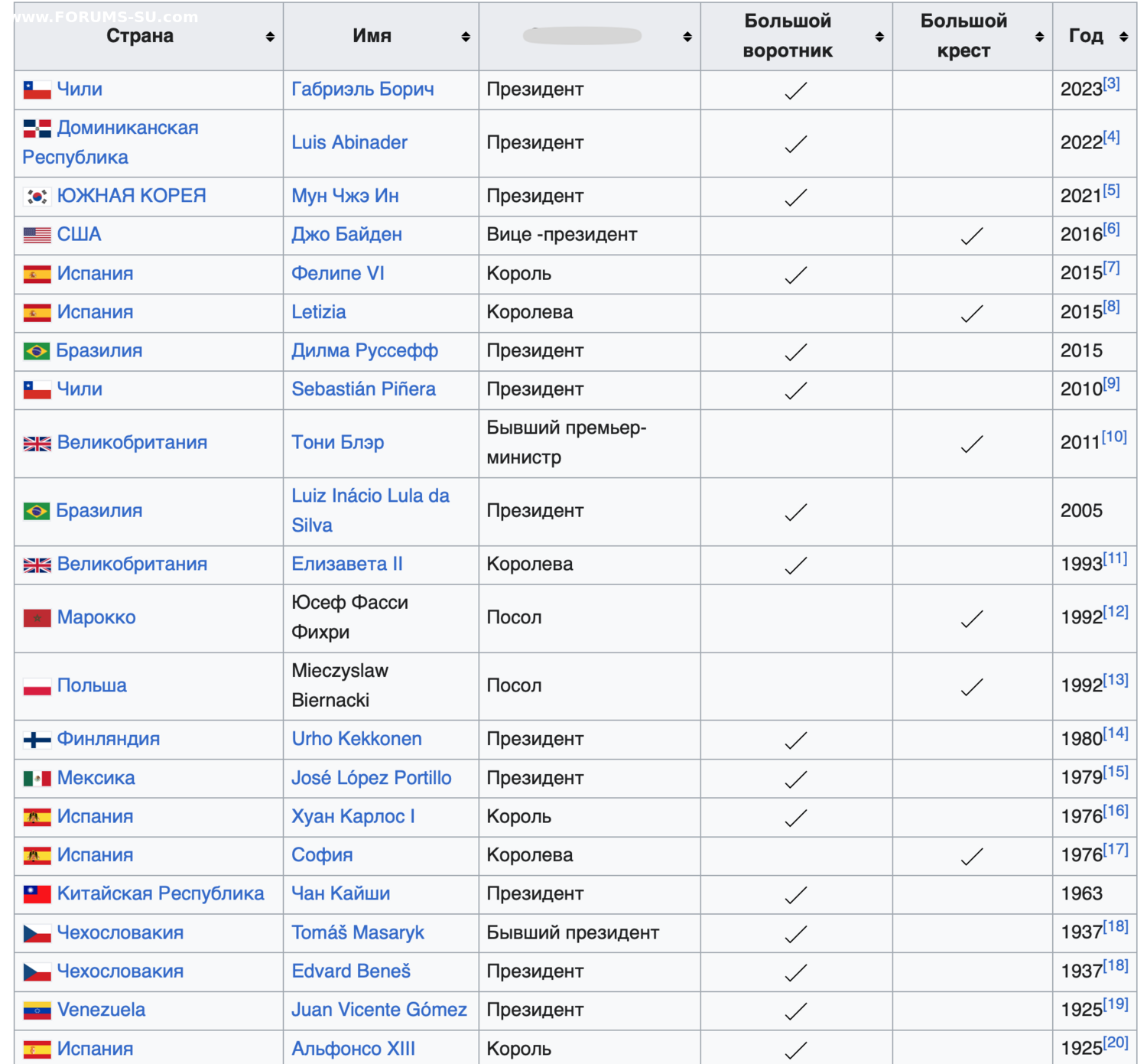The width and height of the screenshot is (1147, 1064).
Task: Click the Venezuela flag icon
Action: pos(37,1010)
